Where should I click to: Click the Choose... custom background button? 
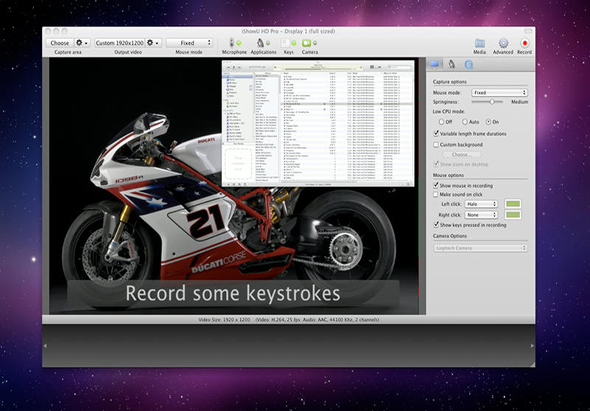click(462, 154)
